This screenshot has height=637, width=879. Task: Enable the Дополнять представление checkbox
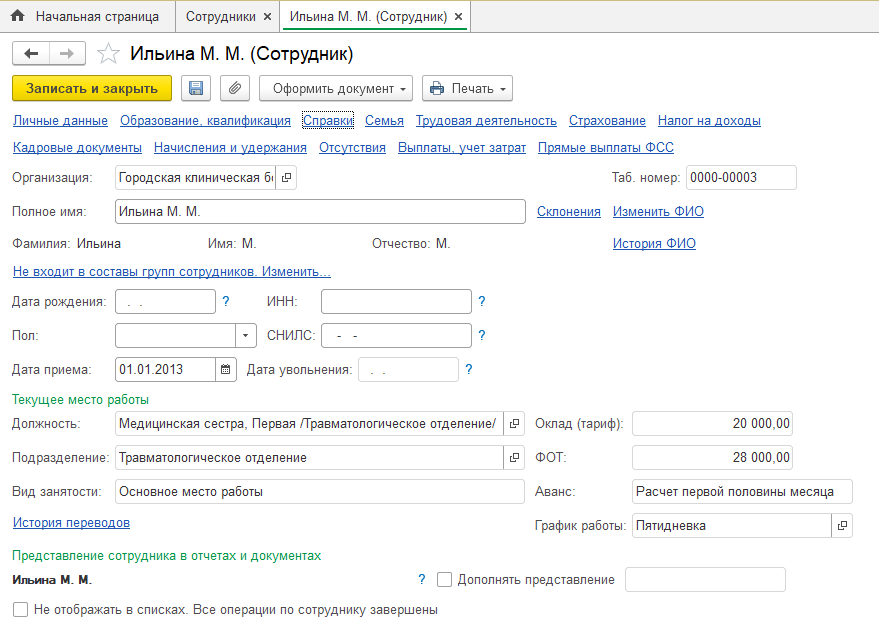(x=444, y=579)
